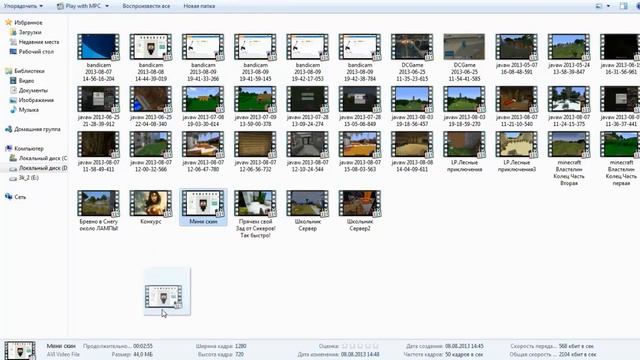This screenshot has width=640, height=360.
Task: Select video javaw 2013-05-24 13-58-39-847
Action: tap(569, 54)
